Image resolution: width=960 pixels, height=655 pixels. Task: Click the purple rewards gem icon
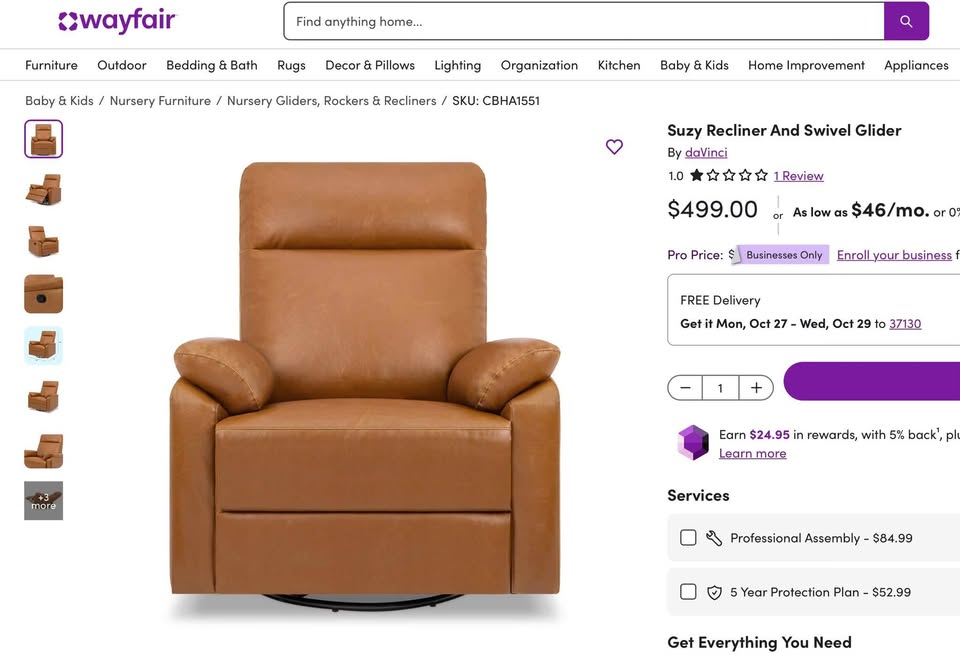click(x=693, y=442)
